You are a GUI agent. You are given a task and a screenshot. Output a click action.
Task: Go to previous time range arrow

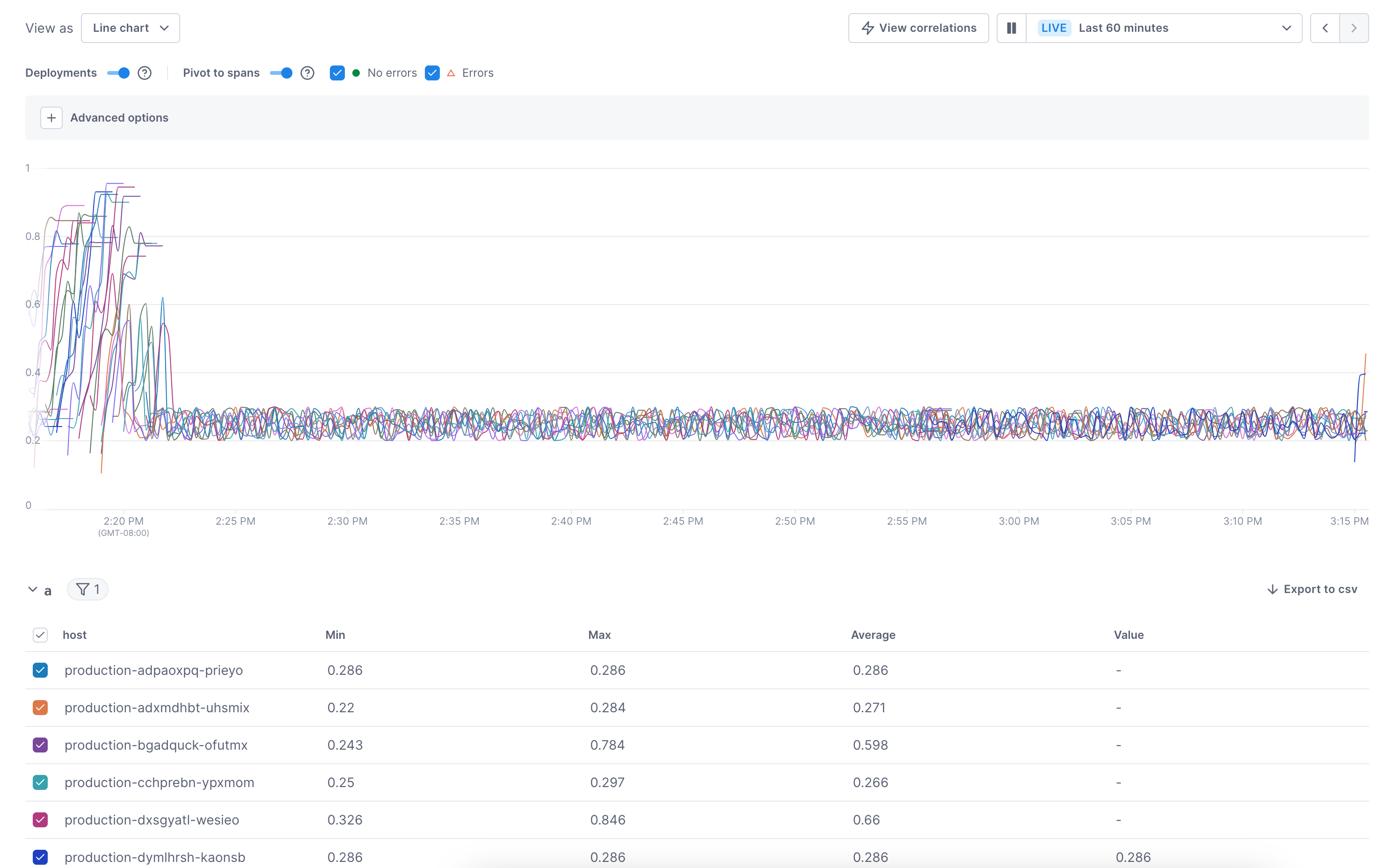point(1325,28)
